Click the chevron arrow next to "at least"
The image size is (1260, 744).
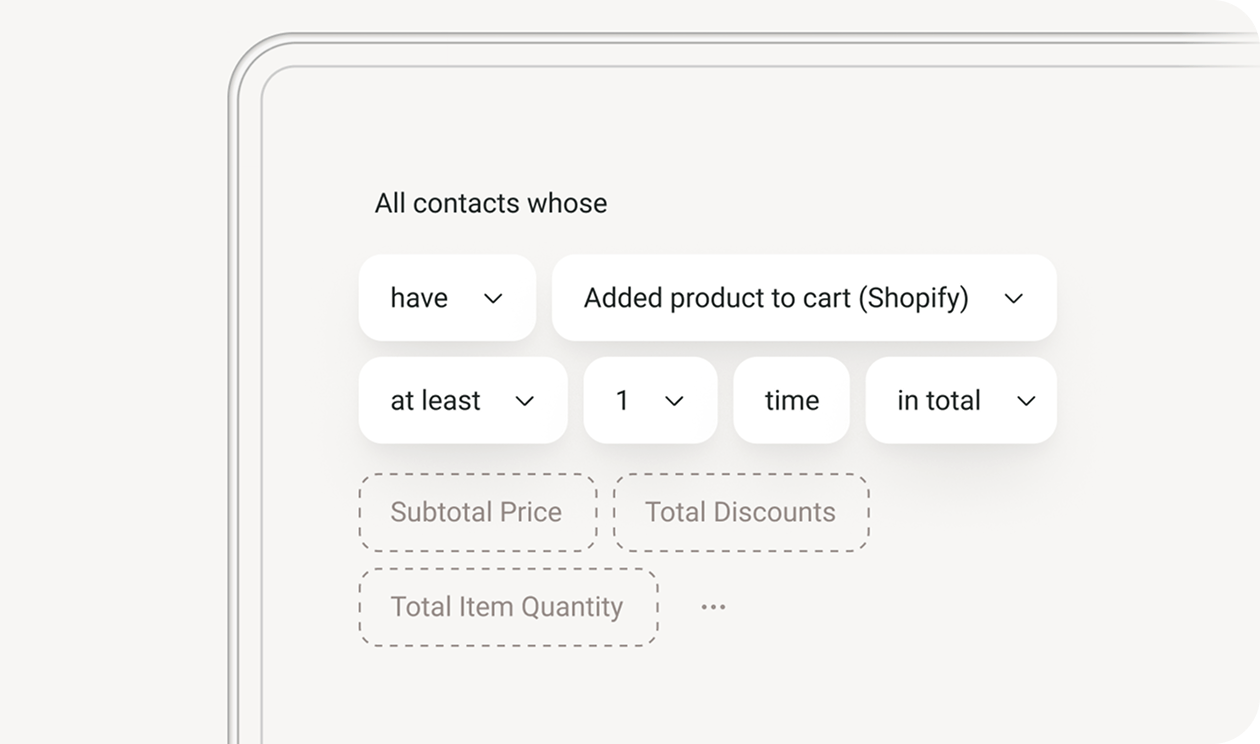tap(524, 401)
